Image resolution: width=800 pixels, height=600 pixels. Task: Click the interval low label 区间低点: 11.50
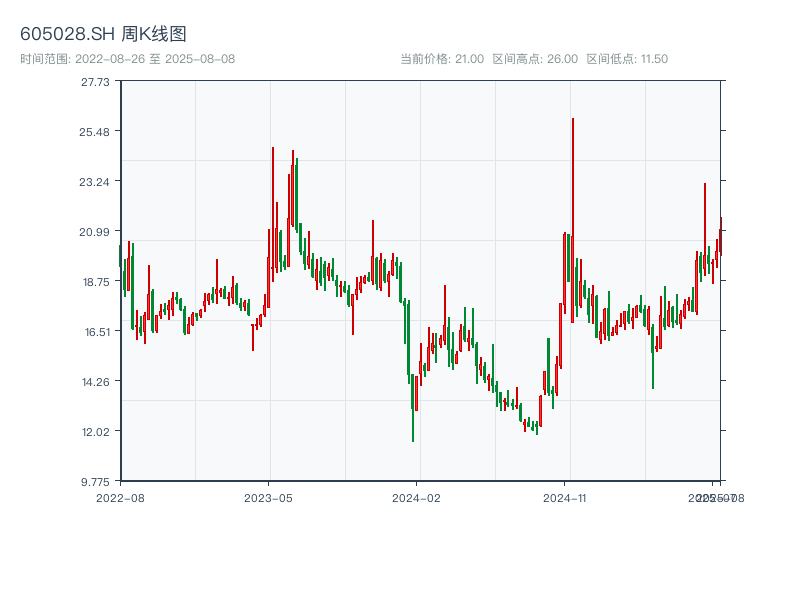point(627,59)
